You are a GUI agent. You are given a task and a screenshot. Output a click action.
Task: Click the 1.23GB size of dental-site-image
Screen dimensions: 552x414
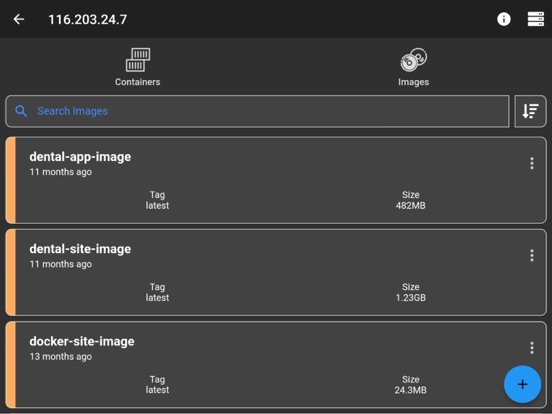tap(410, 298)
